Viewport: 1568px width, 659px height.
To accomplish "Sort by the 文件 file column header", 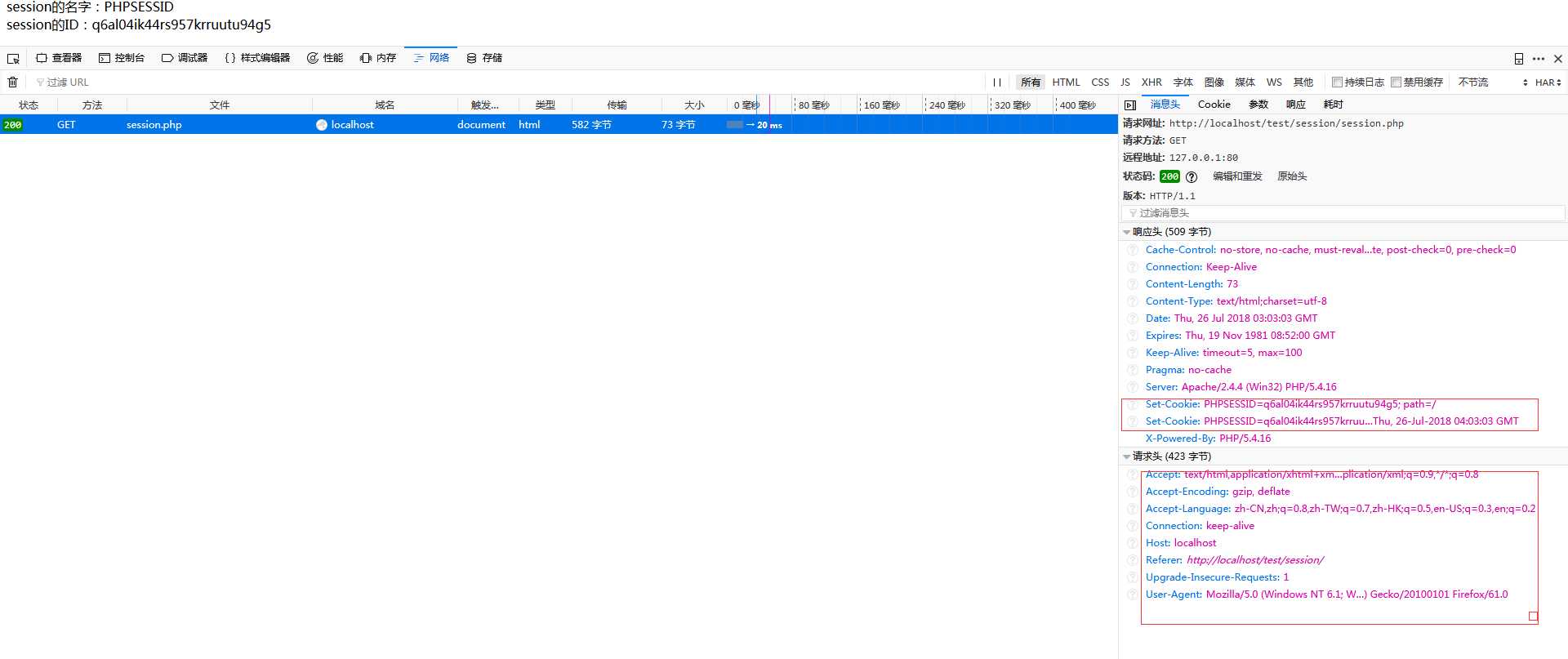I will [220, 105].
